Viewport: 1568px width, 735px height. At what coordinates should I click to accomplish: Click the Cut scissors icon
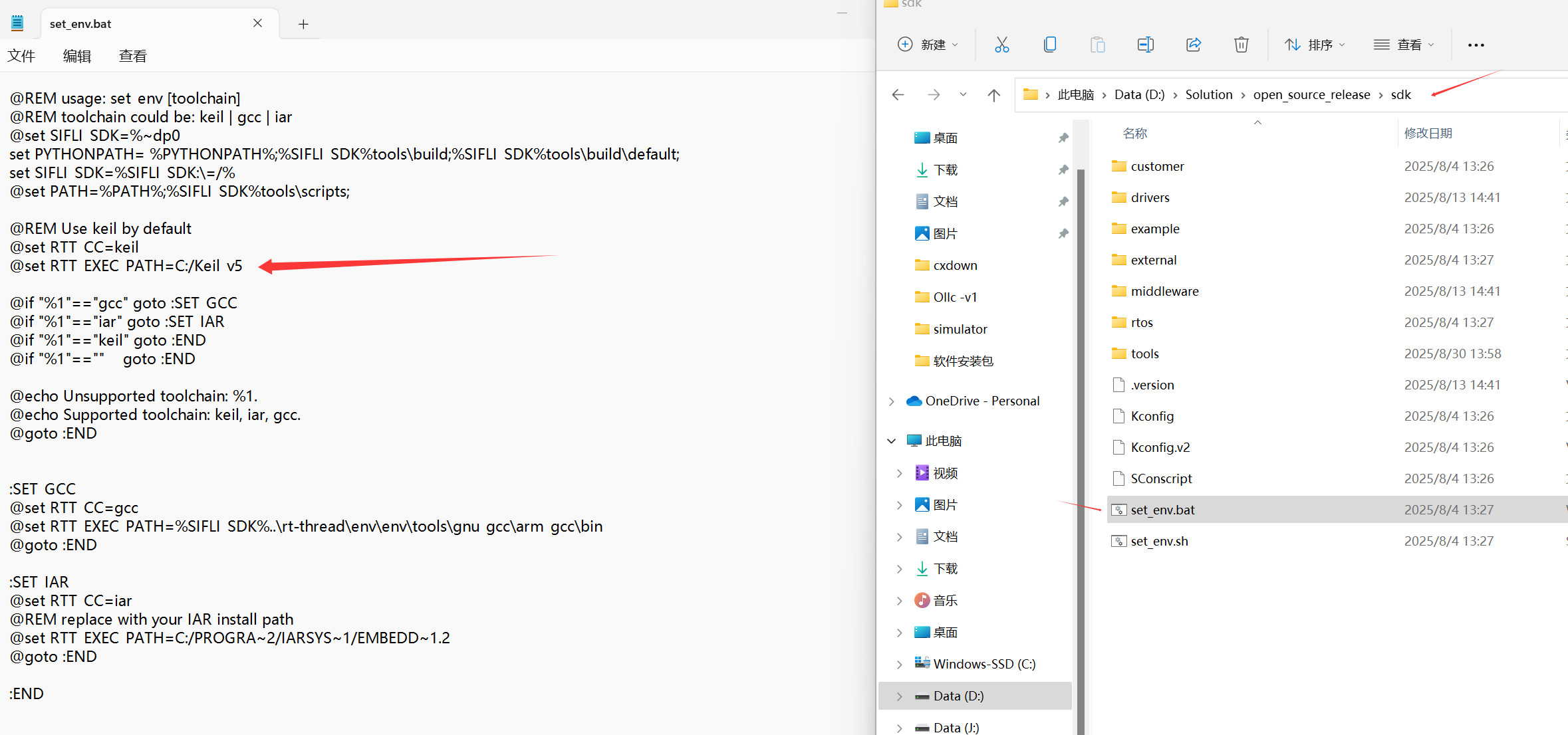tap(1001, 45)
